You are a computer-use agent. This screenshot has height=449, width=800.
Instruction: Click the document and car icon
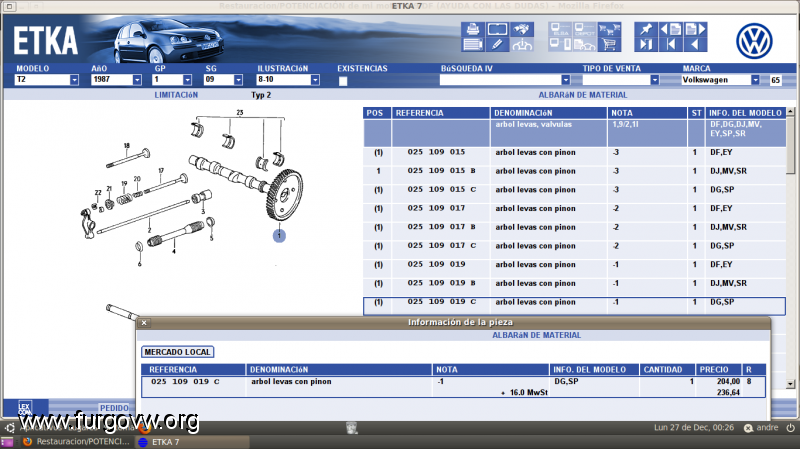pos(585,44)
